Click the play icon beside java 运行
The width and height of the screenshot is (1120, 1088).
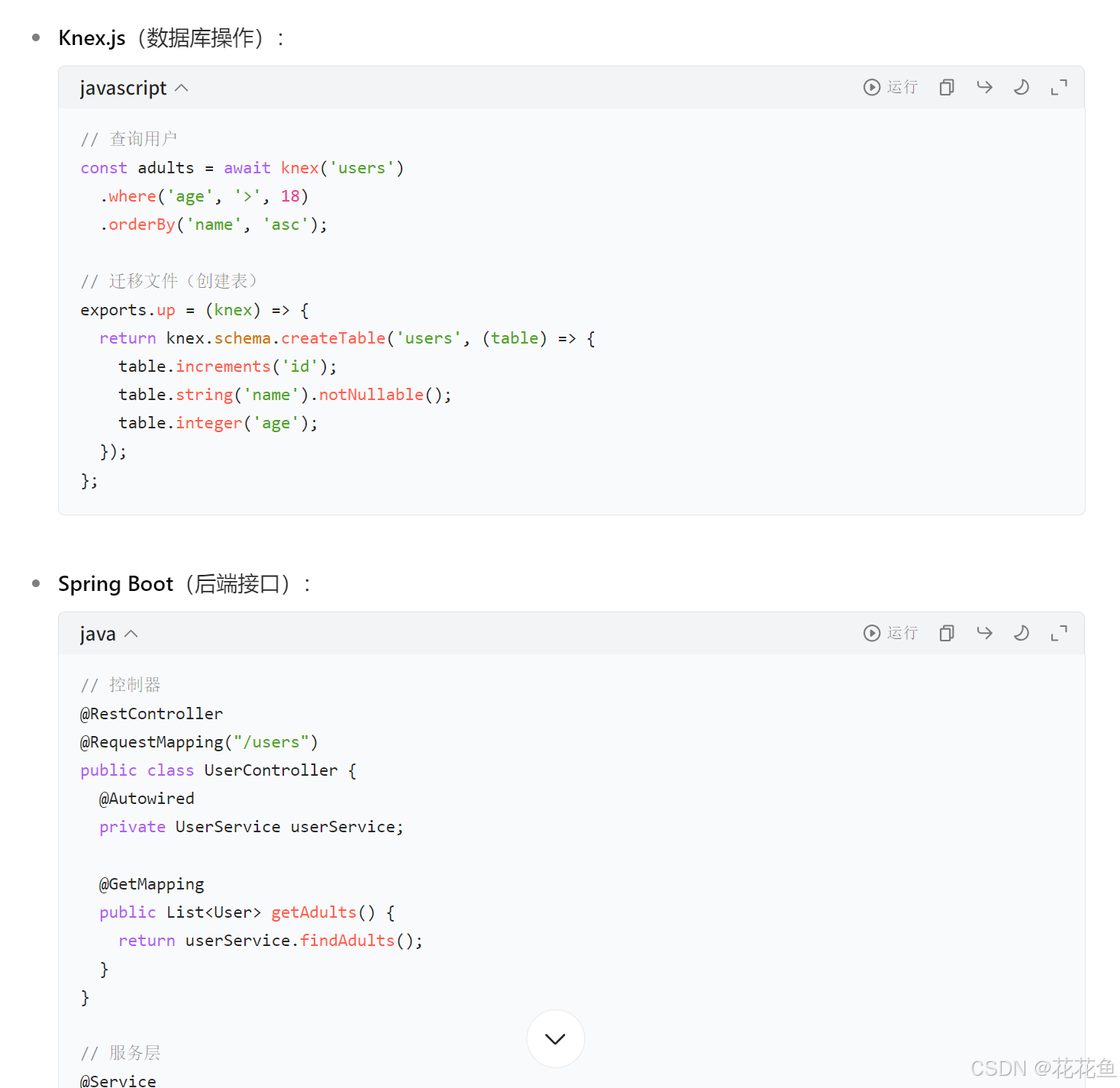872,633
